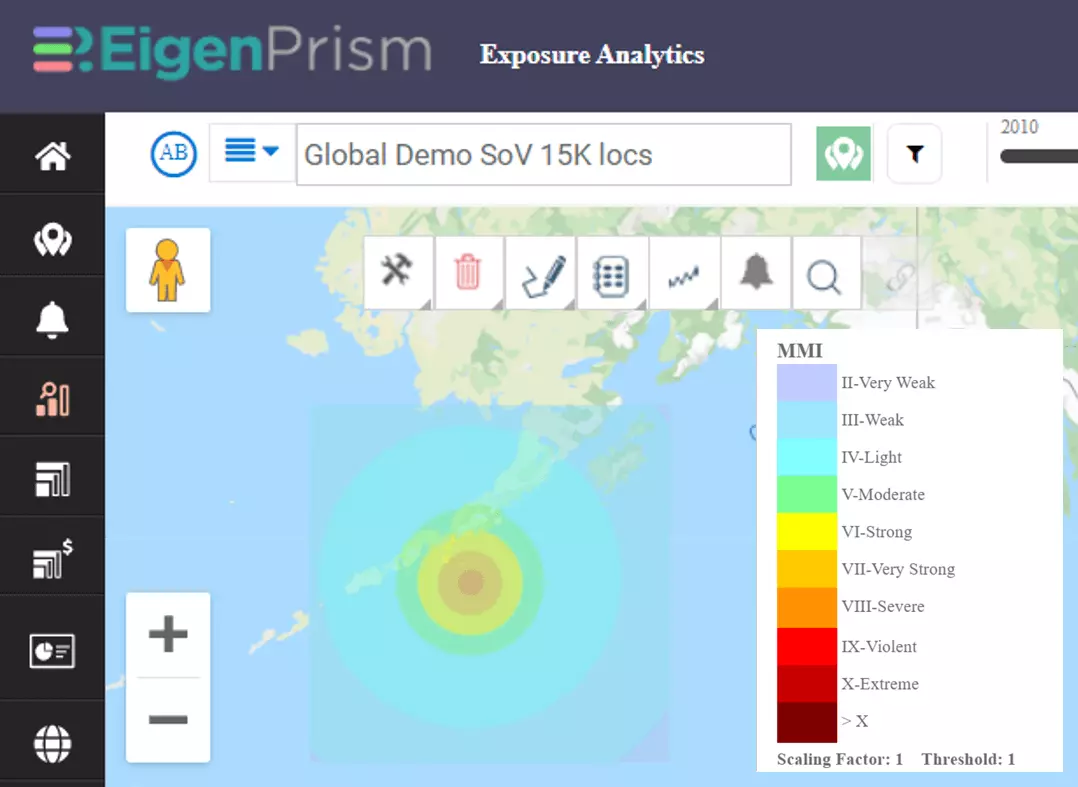
Task: Zoom out with minus button
Action: (x=168, y=720)
